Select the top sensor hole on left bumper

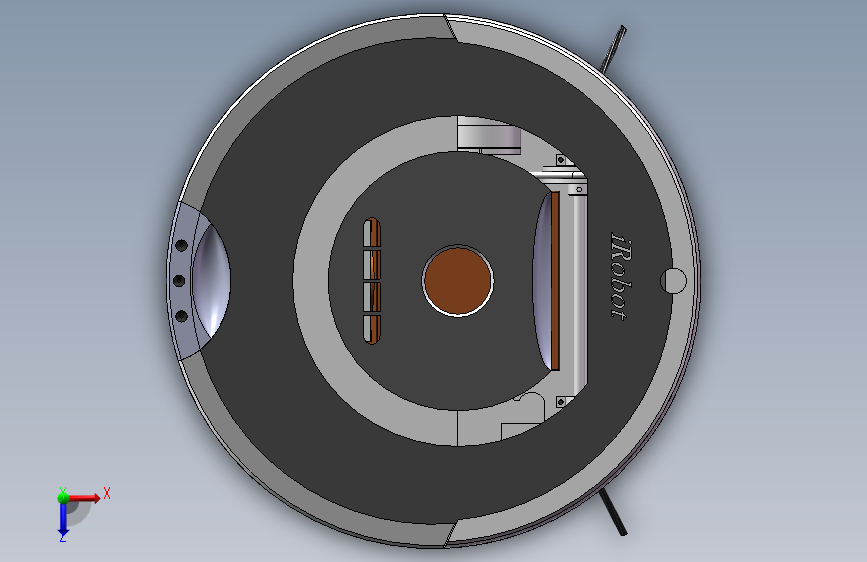181,245
